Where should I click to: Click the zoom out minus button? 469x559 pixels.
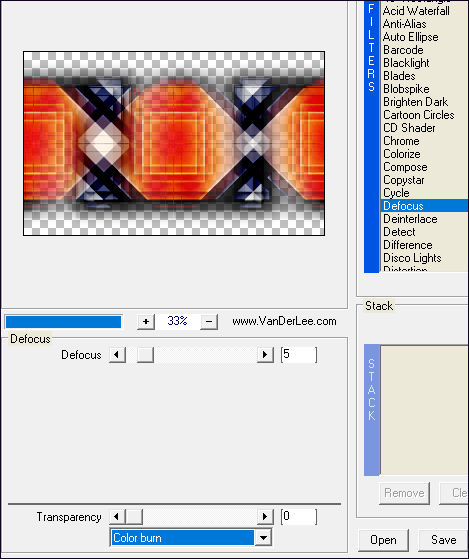pos(209,322)
